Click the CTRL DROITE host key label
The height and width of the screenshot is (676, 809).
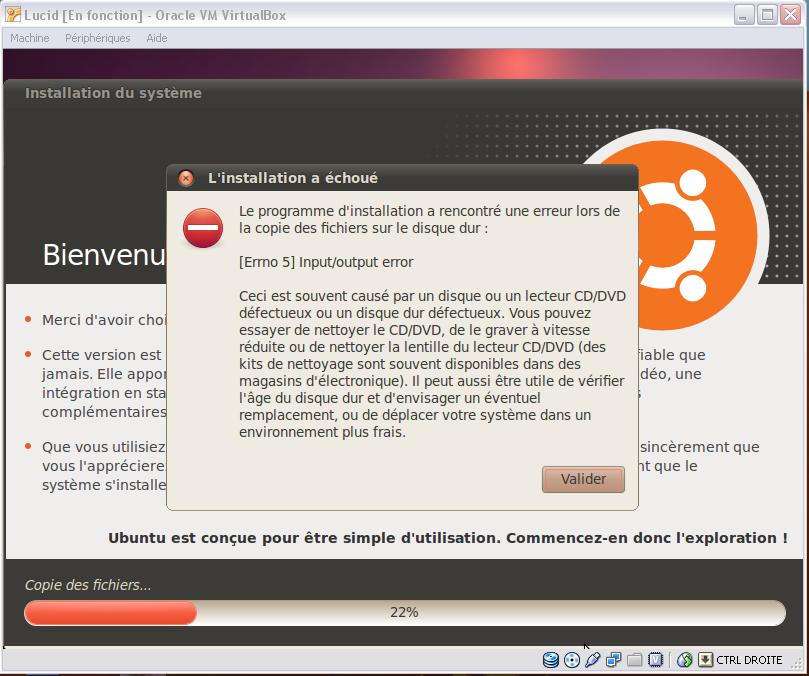749,660
